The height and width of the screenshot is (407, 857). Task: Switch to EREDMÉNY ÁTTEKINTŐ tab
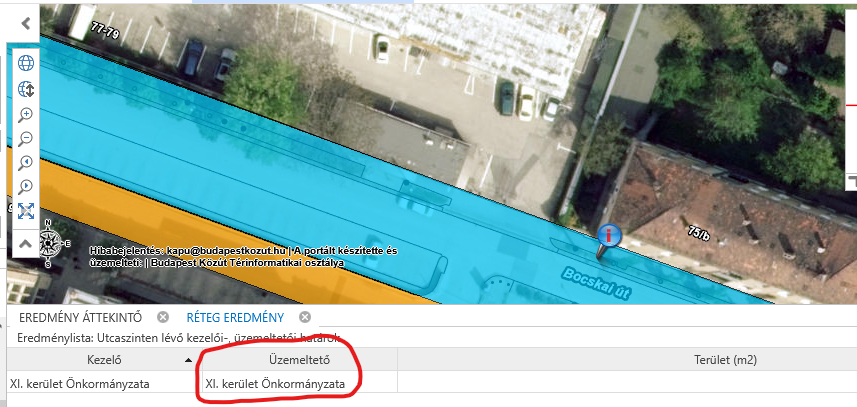[x=80, y=317]
